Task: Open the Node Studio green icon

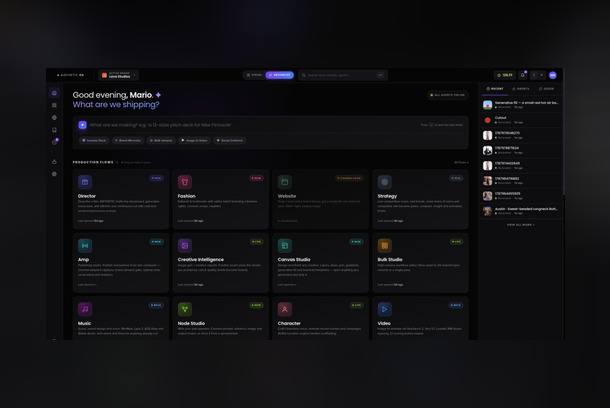Action: 185,309
